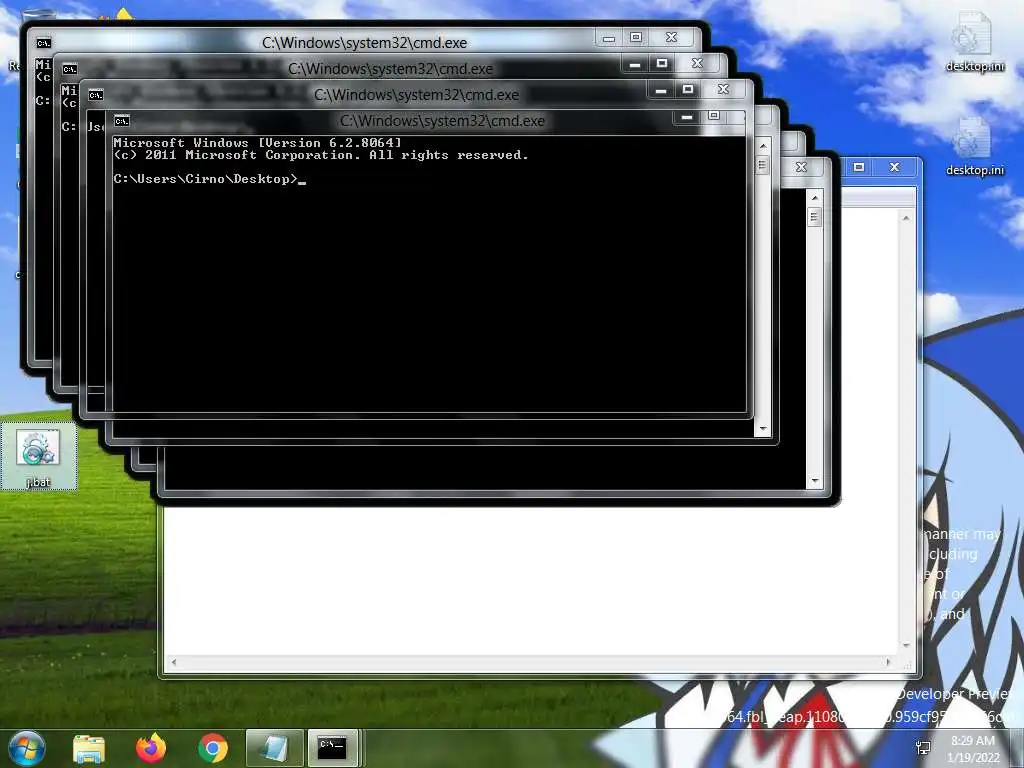Click the "(c) 2011 Microsoft Corporation" line
Image resolution: width=1024 pixels, height=768 pixels.
click(x=321, y=155)
